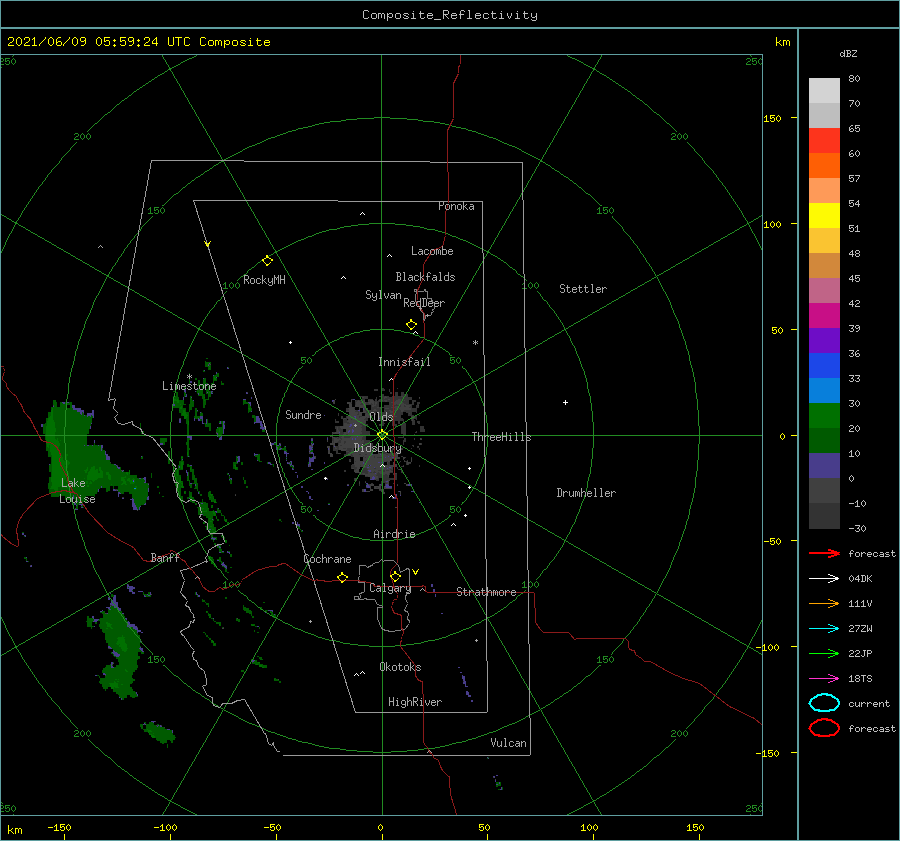Click the Limestone label
Viewport: 900px width, 841px height.
[x=189, y=386]
